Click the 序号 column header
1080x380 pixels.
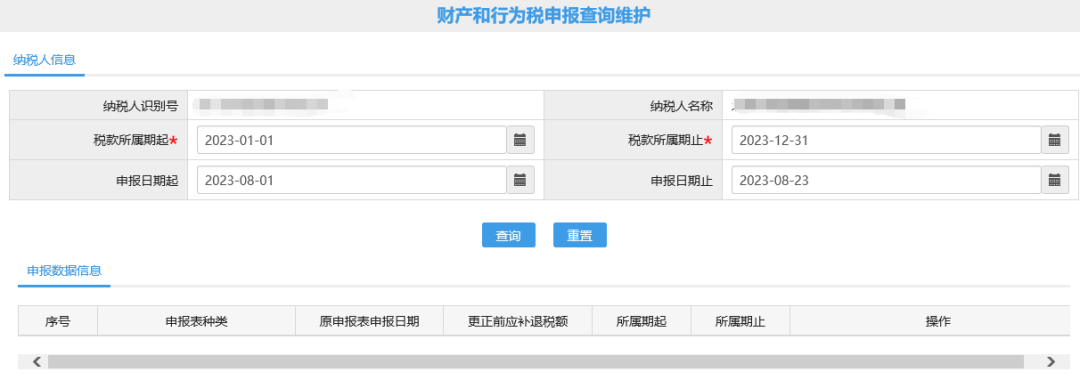point(58,321)
